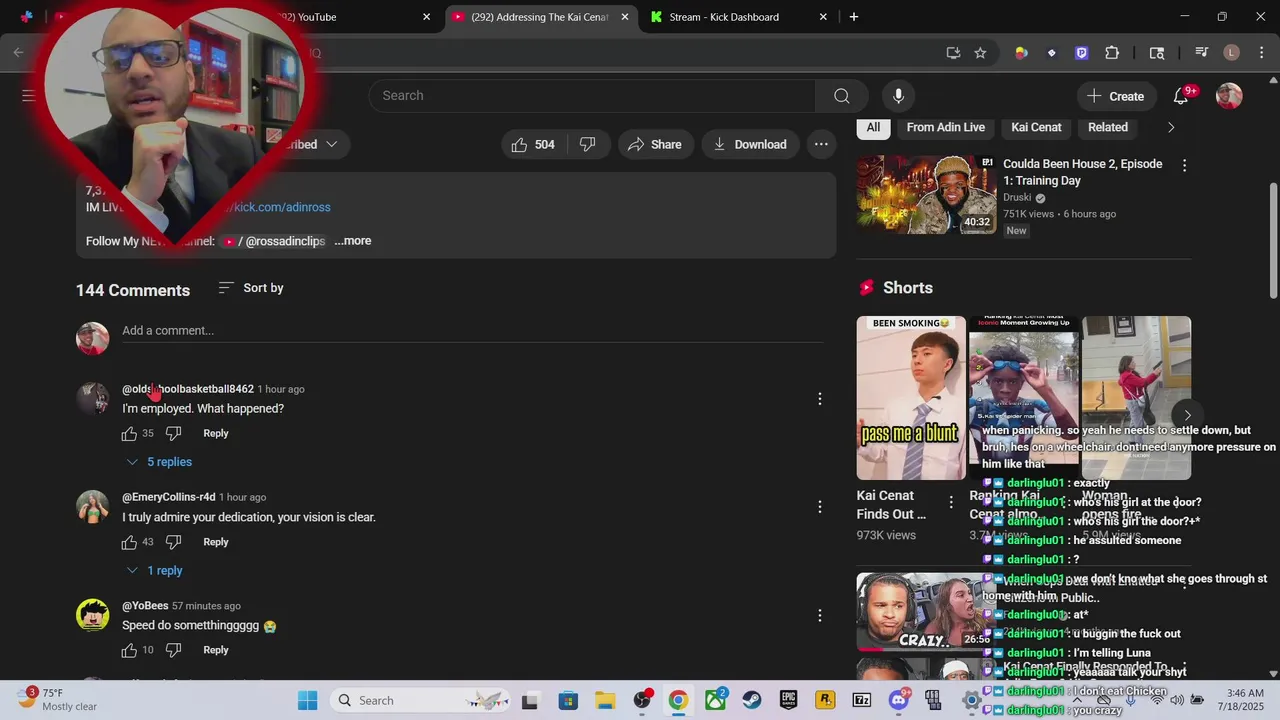
Task: Open the Sort by comments dropdown
Action: [x=251, y=288]
